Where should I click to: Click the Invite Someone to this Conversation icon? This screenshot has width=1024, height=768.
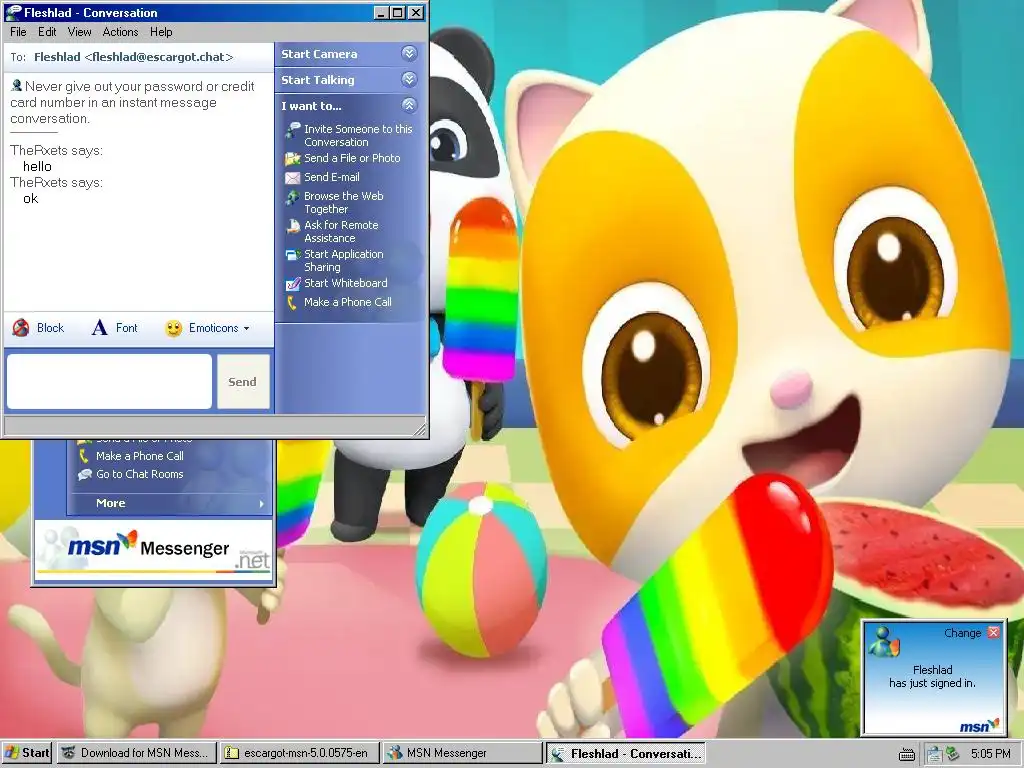[293, 130]
